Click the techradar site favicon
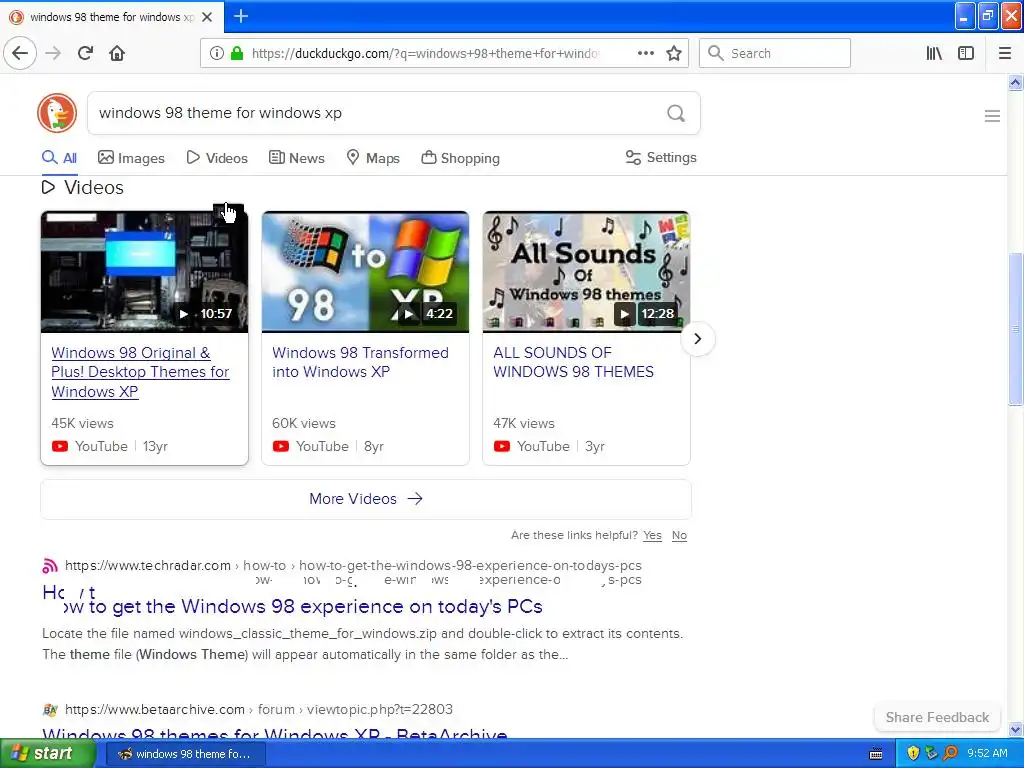The height and width of the screenshot is (768, 1024). point(50,566)
